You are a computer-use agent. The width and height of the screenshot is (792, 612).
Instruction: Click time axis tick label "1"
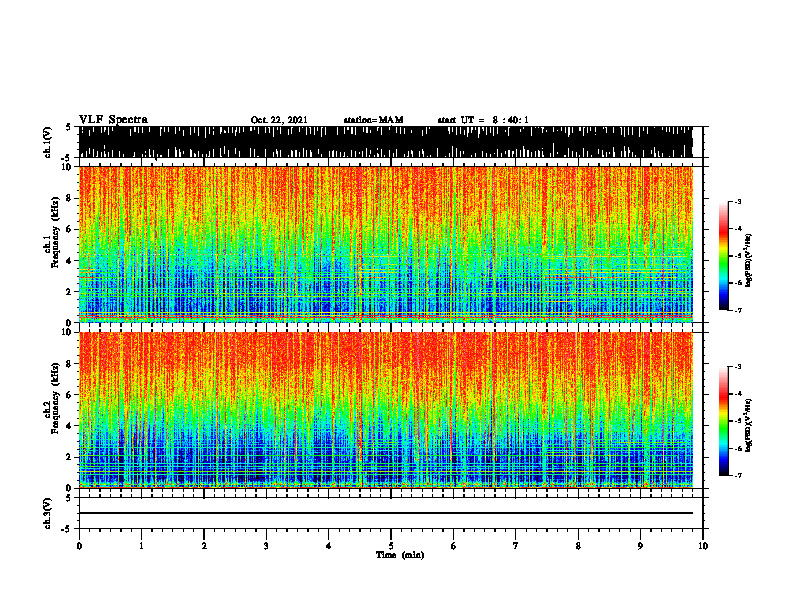[141, 546]
